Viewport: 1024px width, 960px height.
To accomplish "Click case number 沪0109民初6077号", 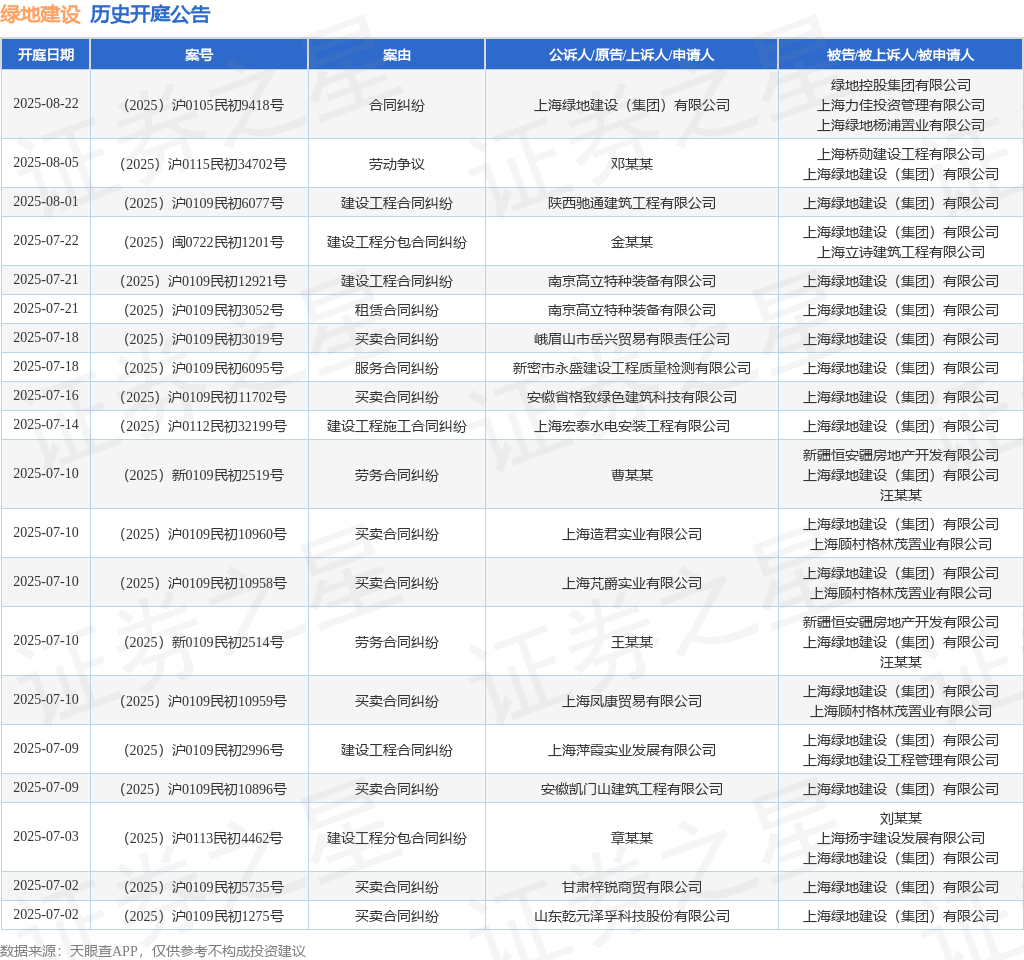I will click(203, 203).
